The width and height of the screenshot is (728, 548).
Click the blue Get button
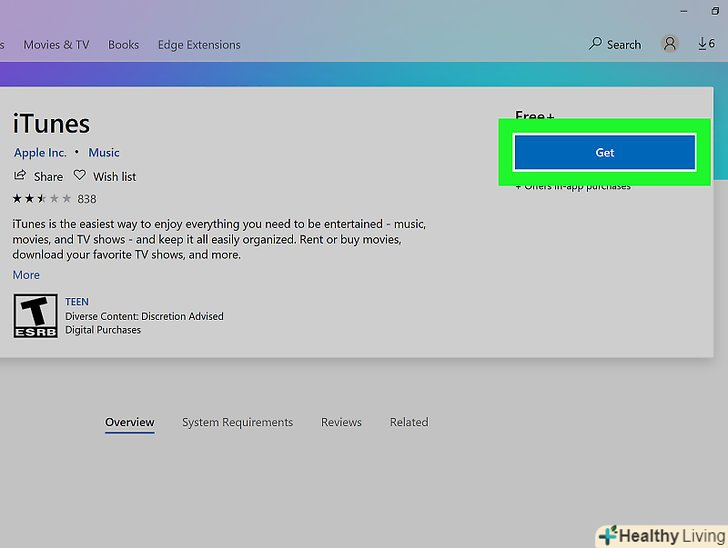(604, 152)
